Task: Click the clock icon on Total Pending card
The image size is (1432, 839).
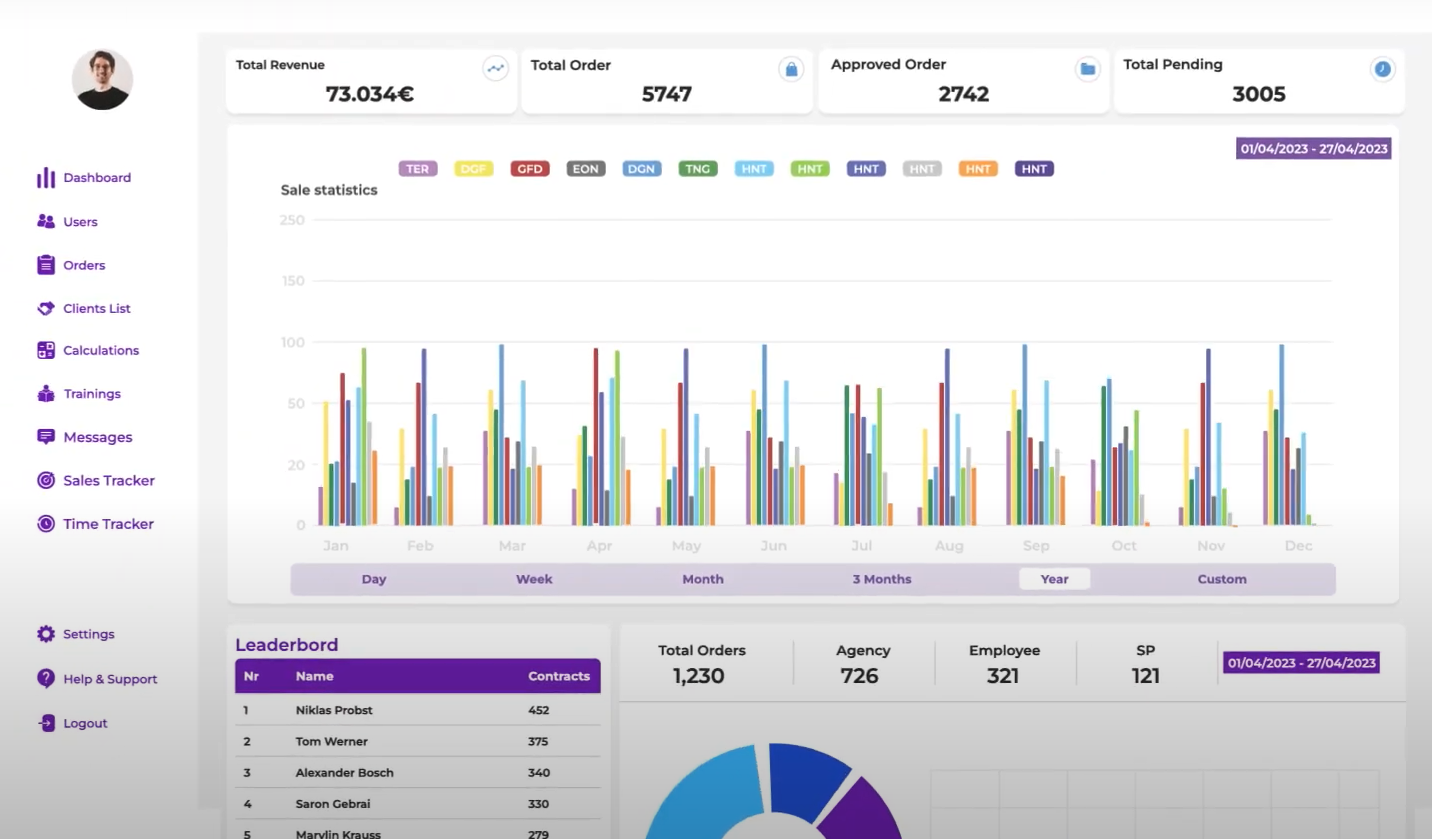Action: click(x=1382, y=69)
